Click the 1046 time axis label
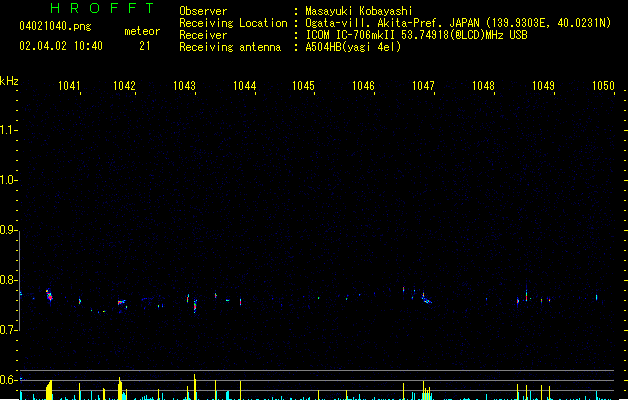 pyautogui.click(x=363, y=86)
